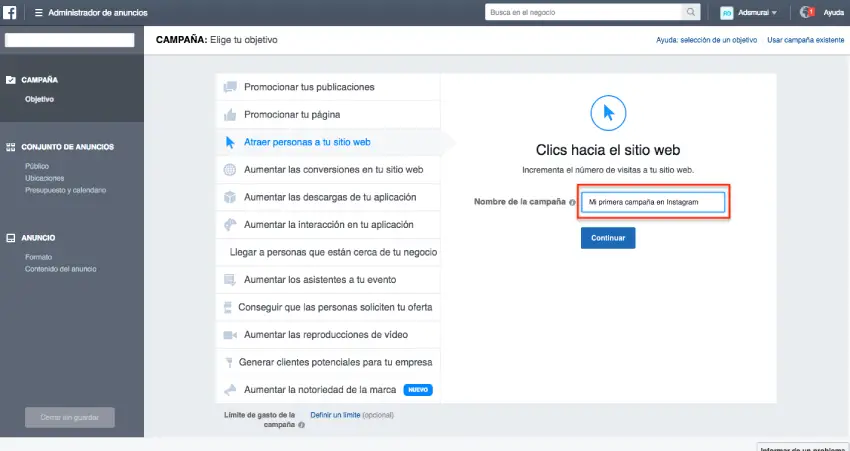Click the large circular cursor icon
Viewport: 850px width, 451px height.
click(608, 113)
